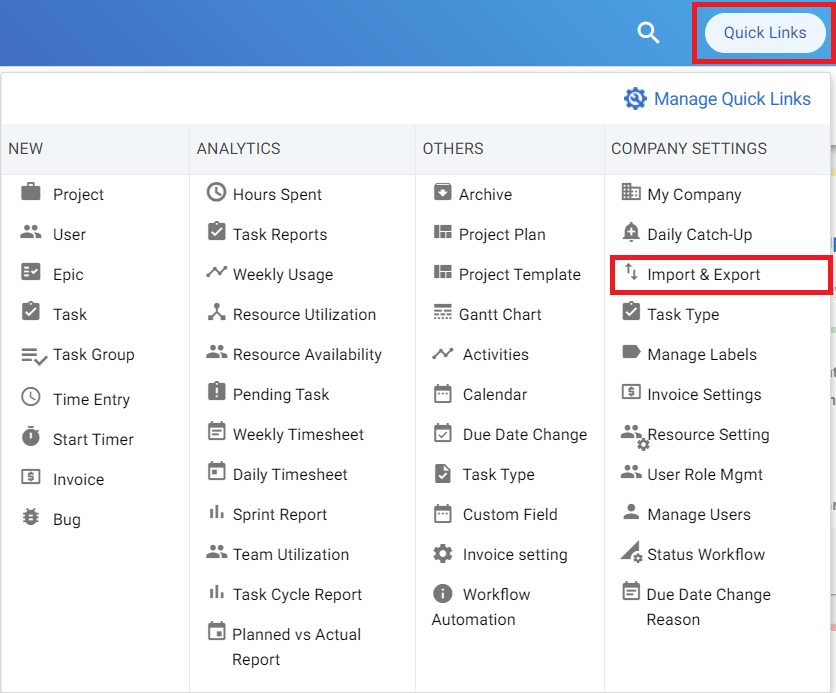Screen dimensions: 836x693
Task: Click the Bug icon
Action: click(30, 517)
